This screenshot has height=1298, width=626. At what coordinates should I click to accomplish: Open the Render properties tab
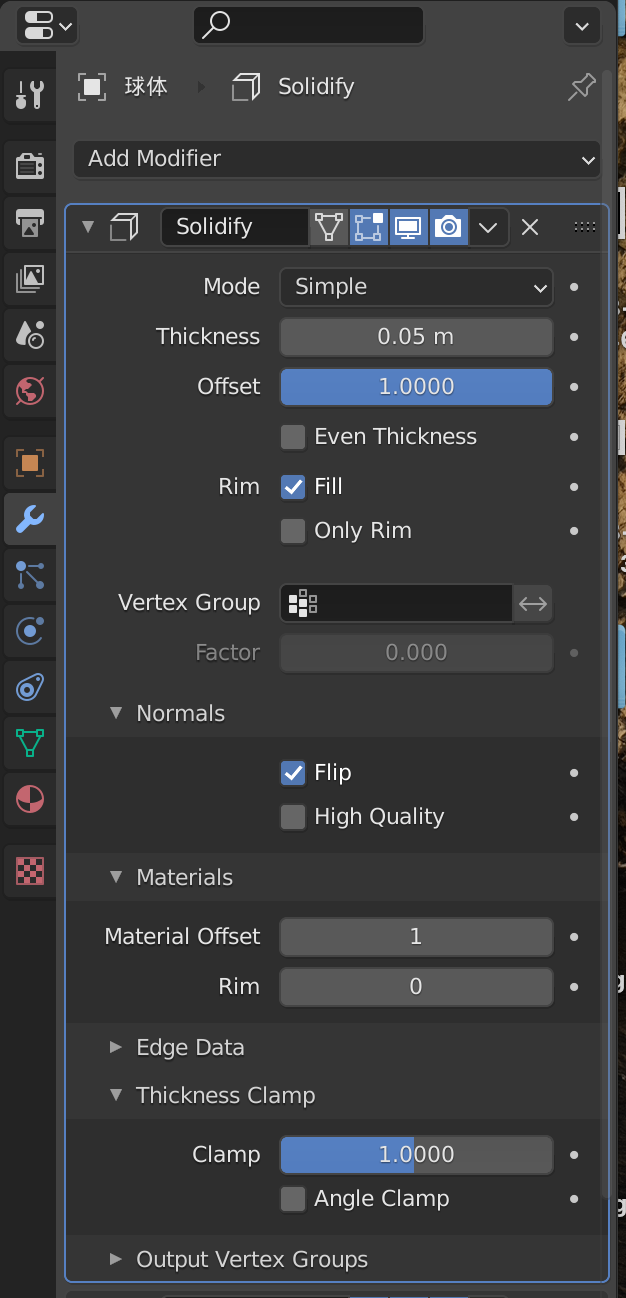pyautogui.click(x=30, y=165)
